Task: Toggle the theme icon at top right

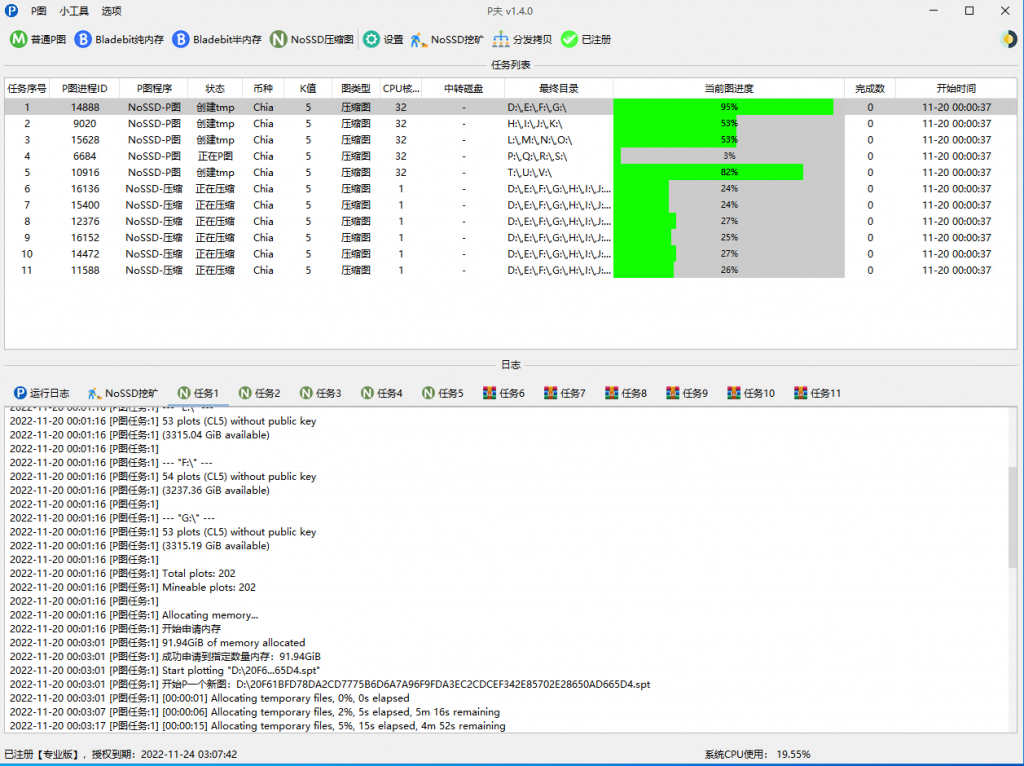Action: click(1008, 40)
